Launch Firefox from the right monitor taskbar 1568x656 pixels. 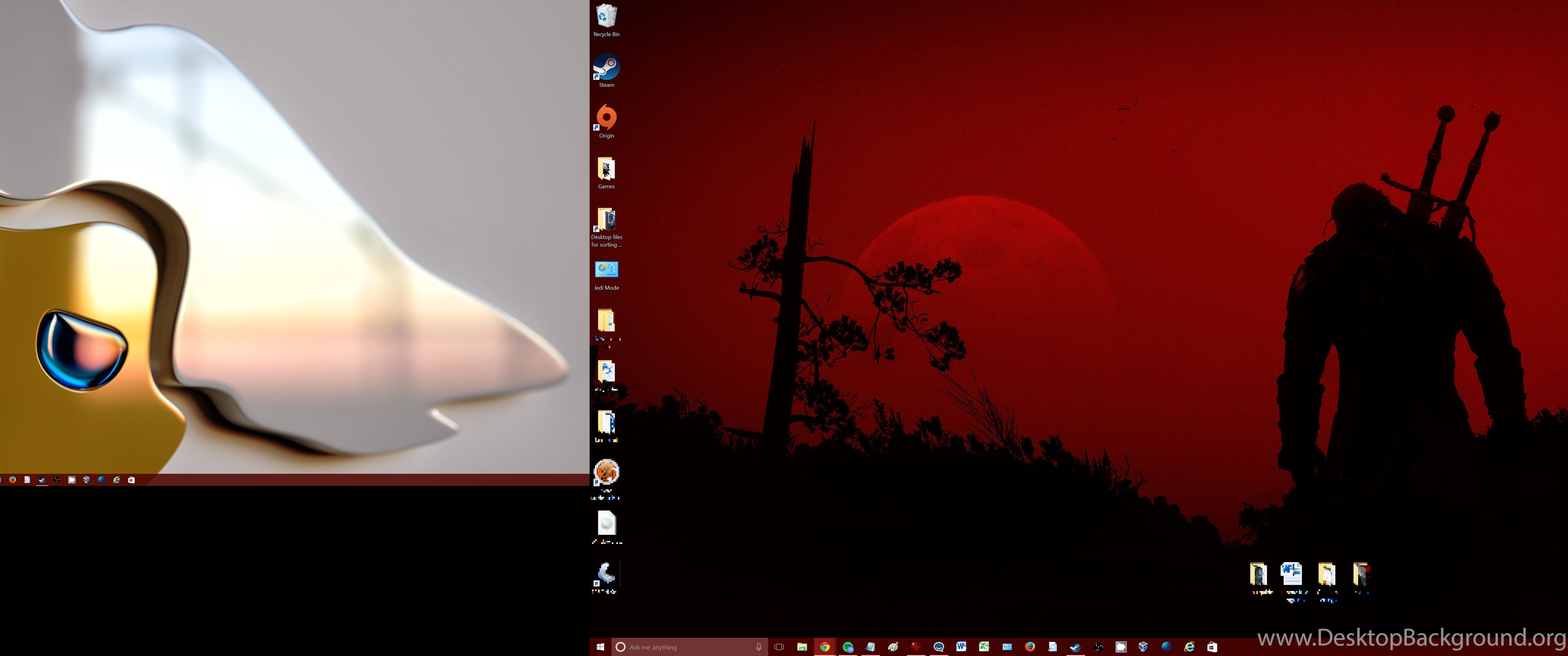(1030, 647)
